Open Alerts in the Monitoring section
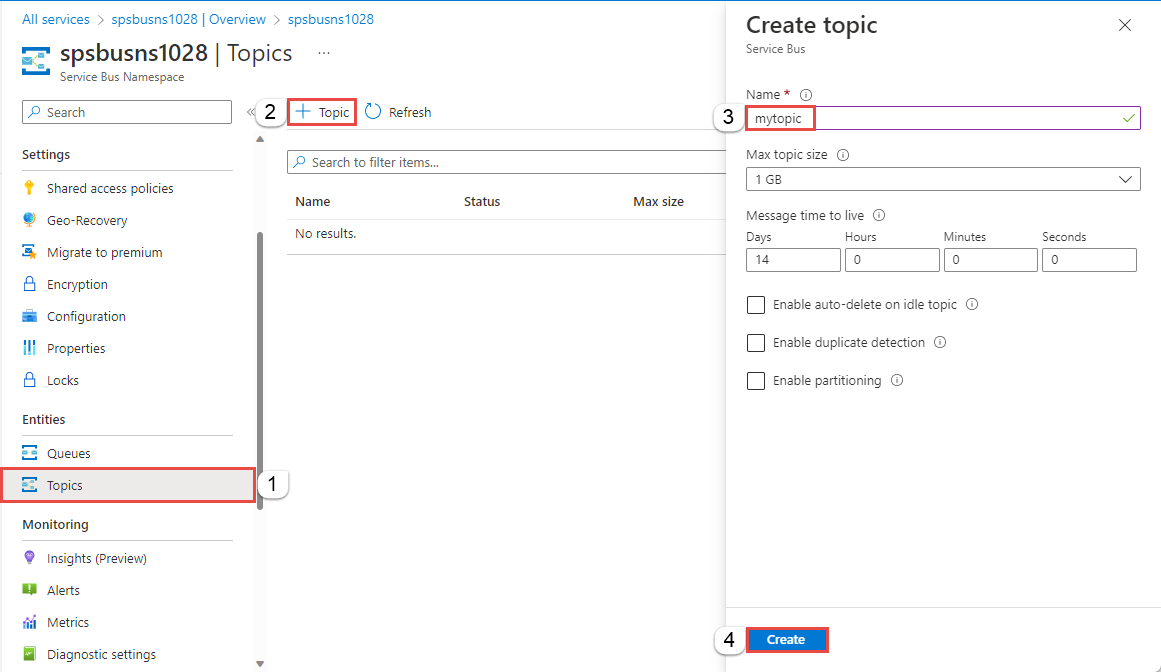Viewport: 1161px width, 672px height. point(63,591)
